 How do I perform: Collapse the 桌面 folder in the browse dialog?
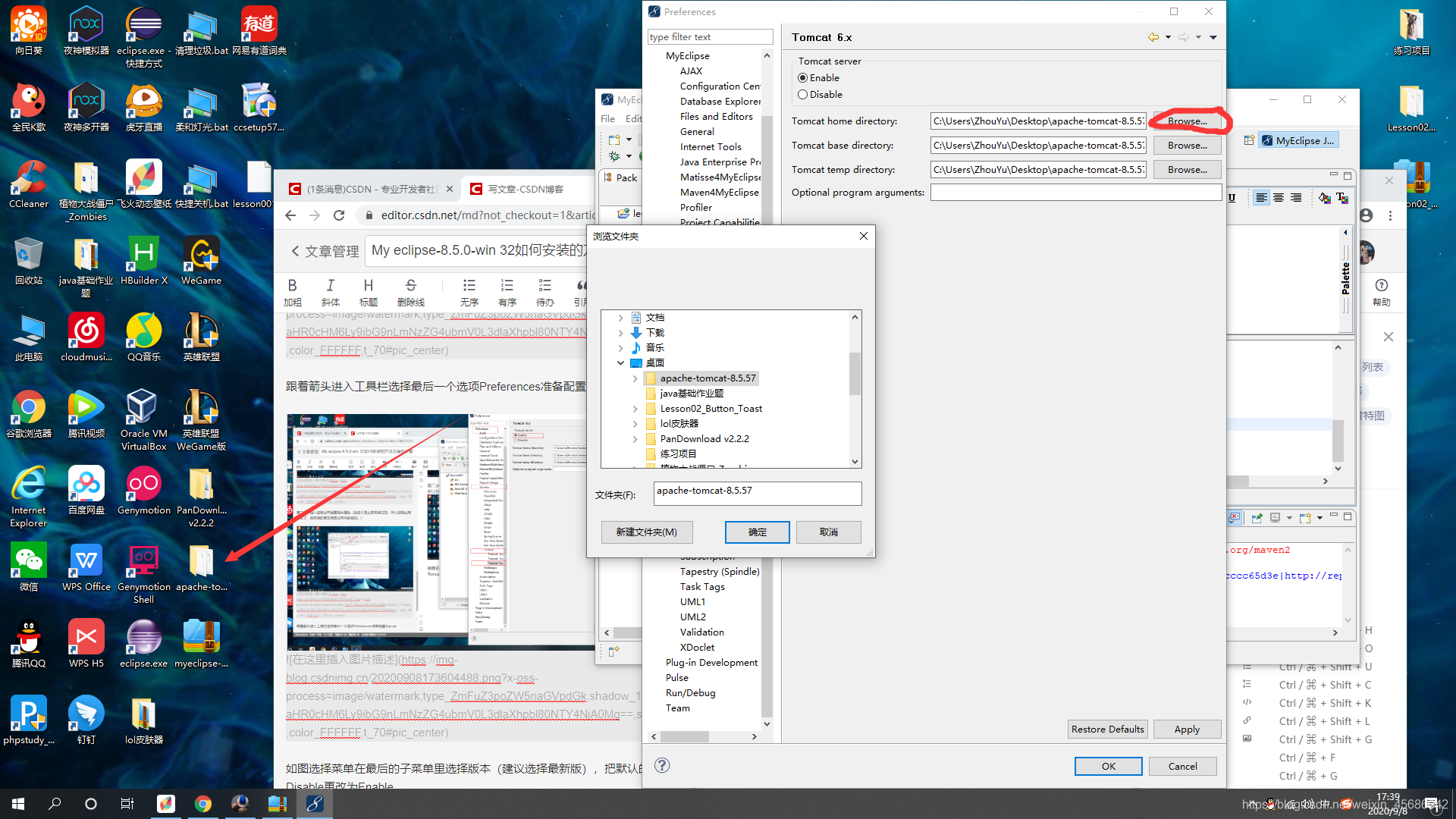[x=620, y=363]
